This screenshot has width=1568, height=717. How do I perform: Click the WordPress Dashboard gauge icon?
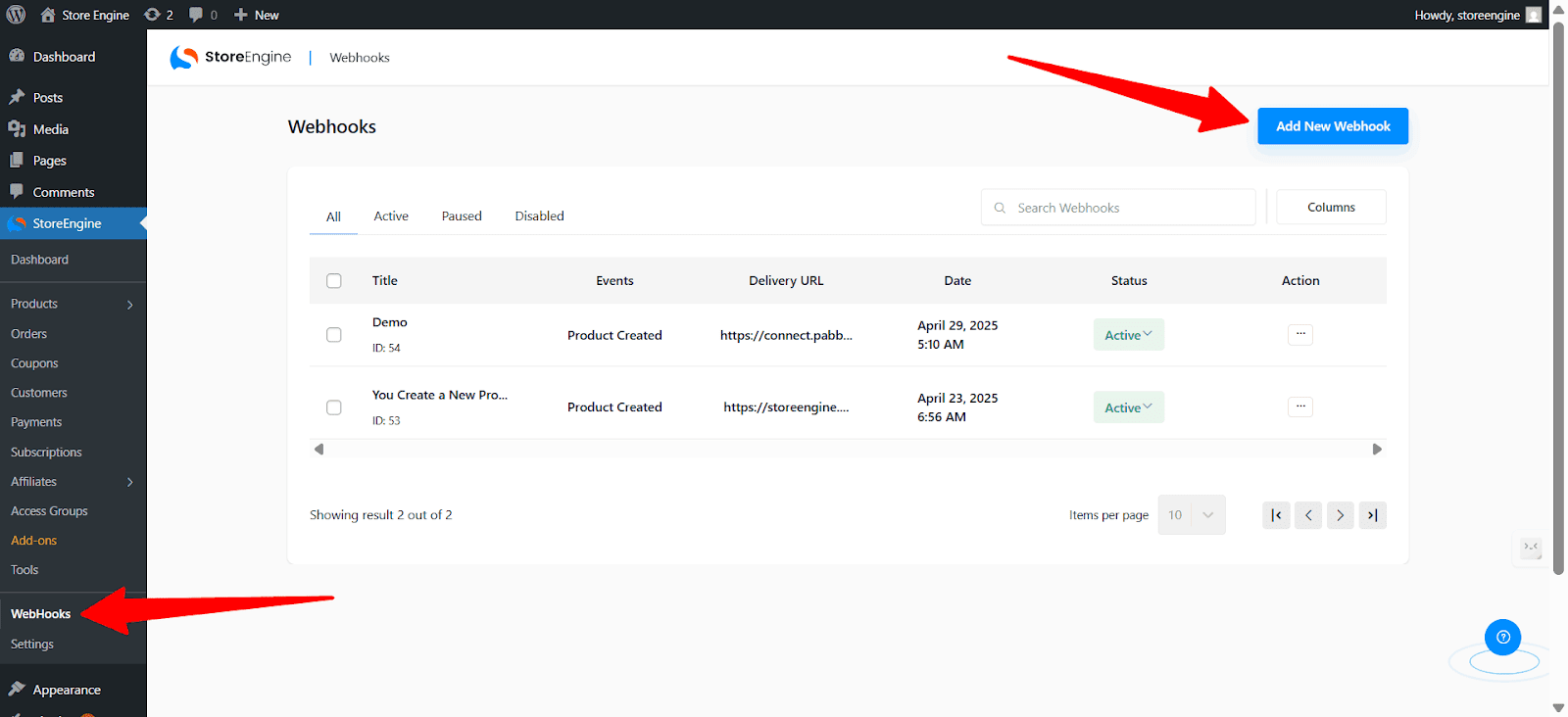(17, 56)
